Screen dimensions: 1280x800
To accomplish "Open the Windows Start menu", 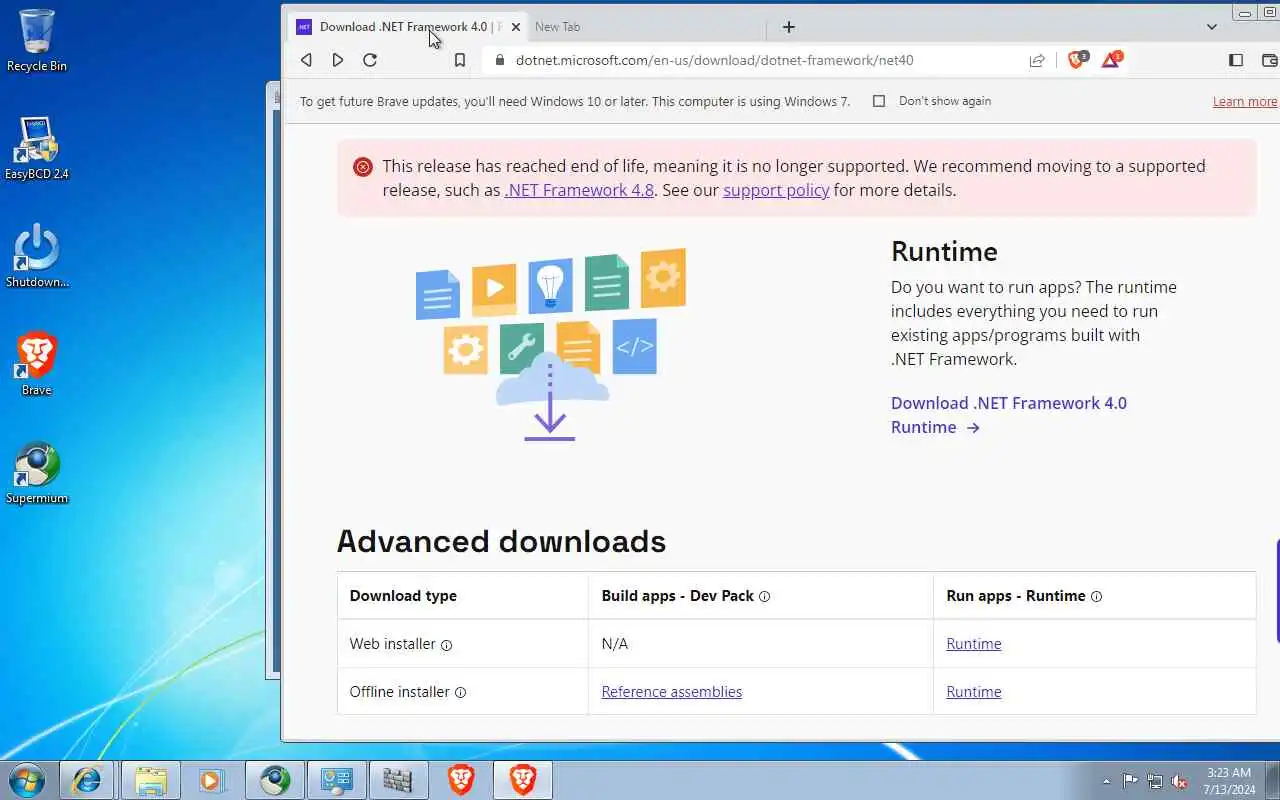I will click(x=27, y=780).
